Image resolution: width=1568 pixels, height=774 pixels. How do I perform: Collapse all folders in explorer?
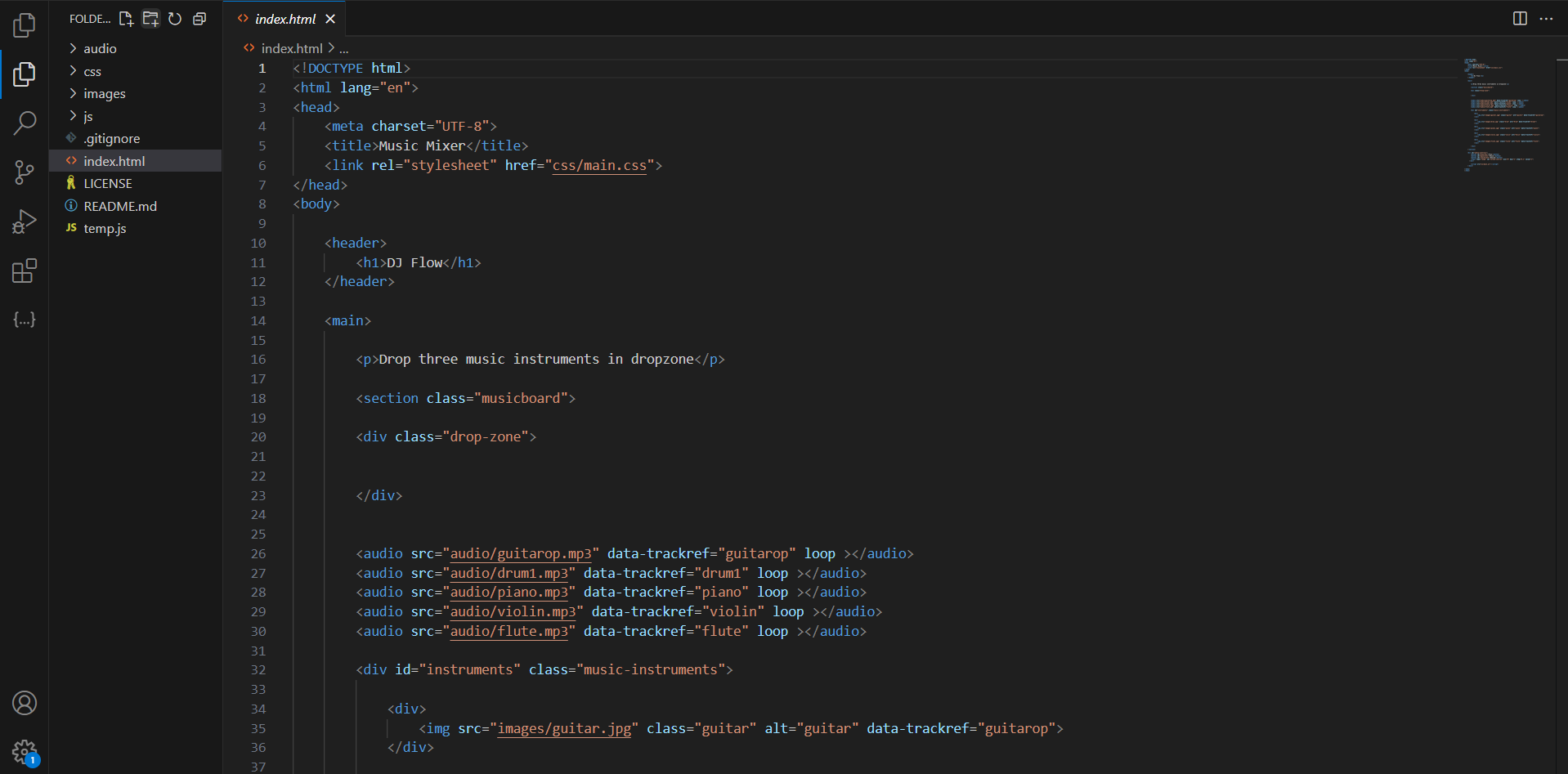point(199,19)
